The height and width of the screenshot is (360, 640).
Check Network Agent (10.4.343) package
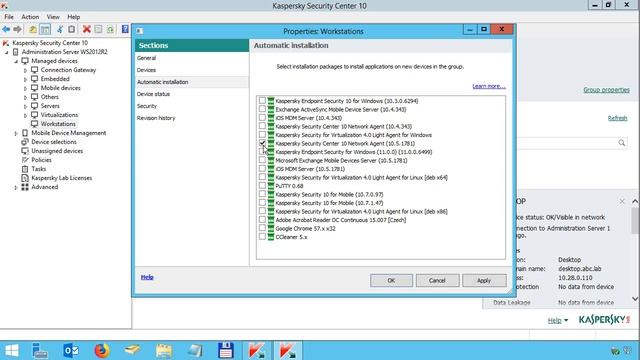262,126
